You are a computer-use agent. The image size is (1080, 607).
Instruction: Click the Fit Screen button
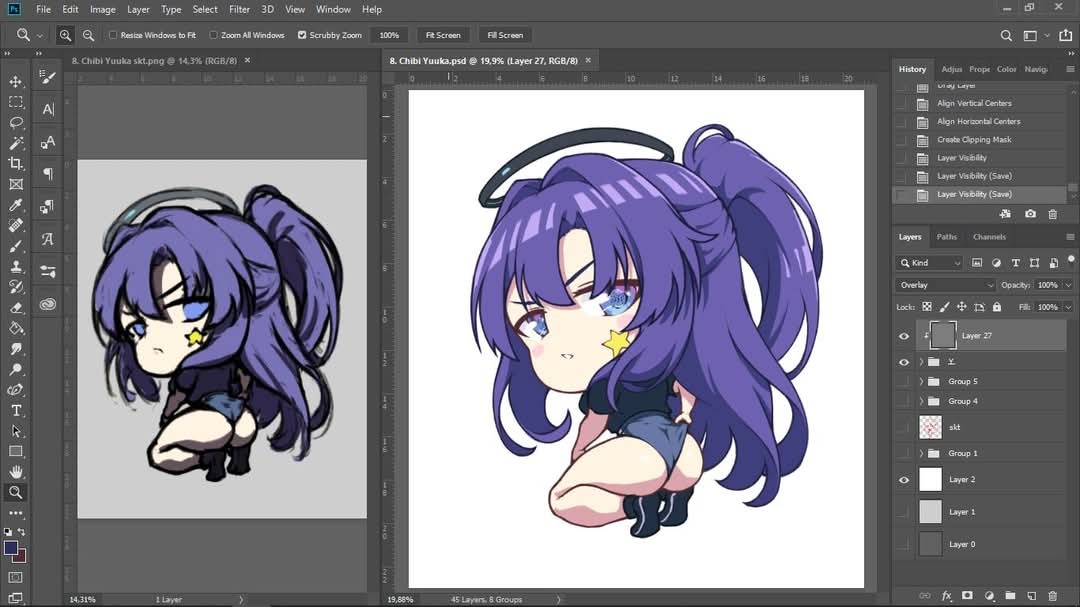(443, 35)
